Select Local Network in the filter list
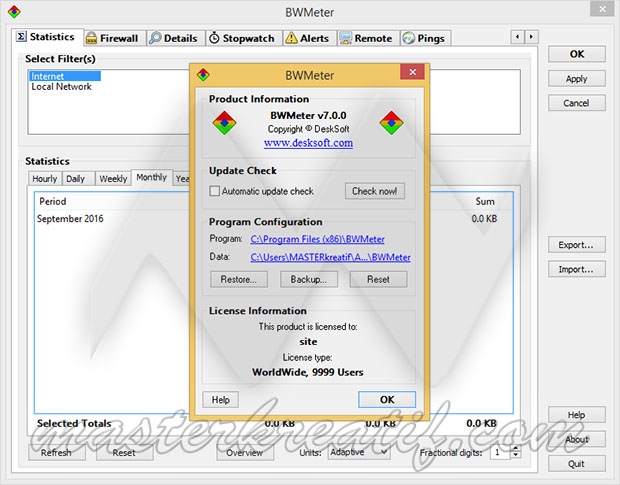 coord(61,87)
